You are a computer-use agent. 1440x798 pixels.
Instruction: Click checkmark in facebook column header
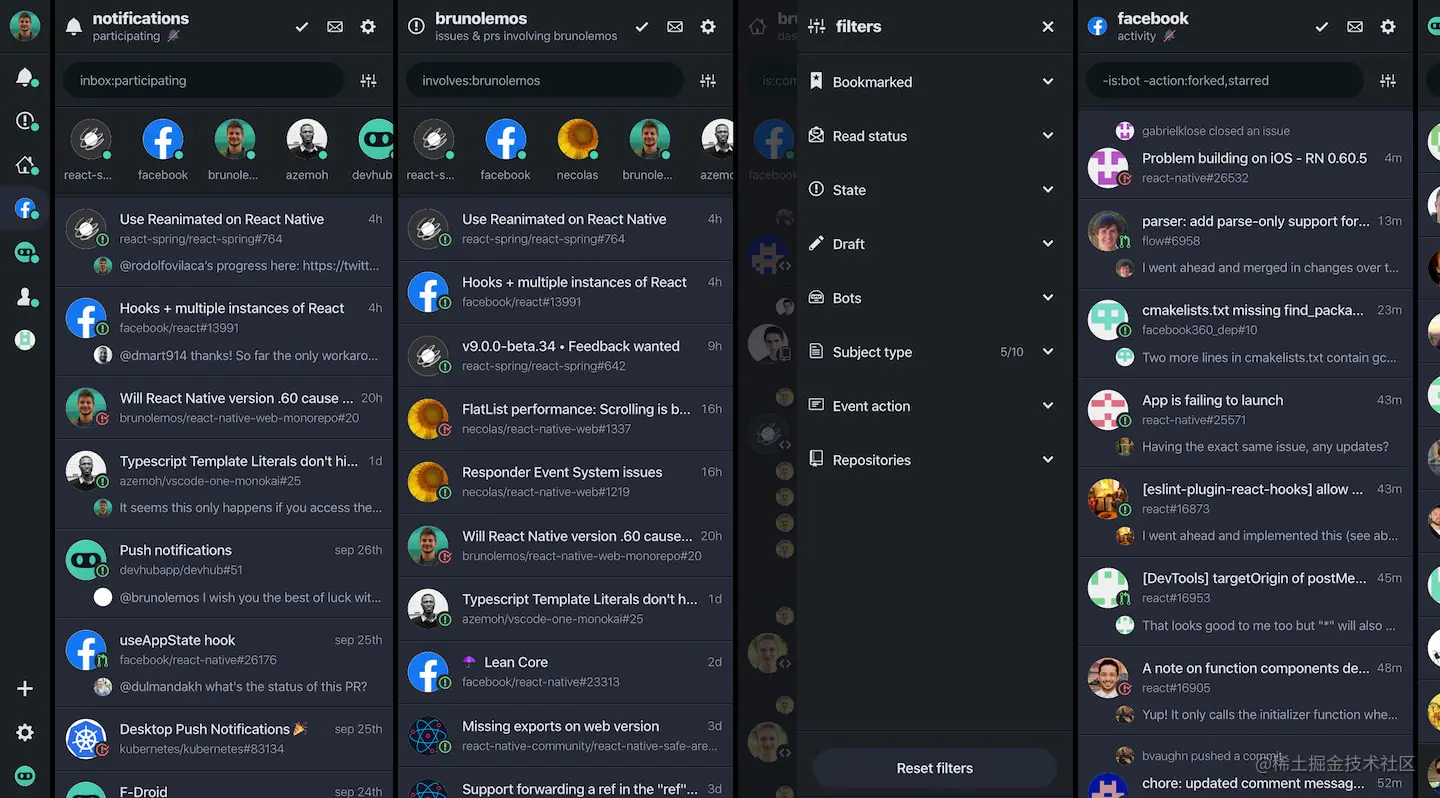click(1321, 27)
